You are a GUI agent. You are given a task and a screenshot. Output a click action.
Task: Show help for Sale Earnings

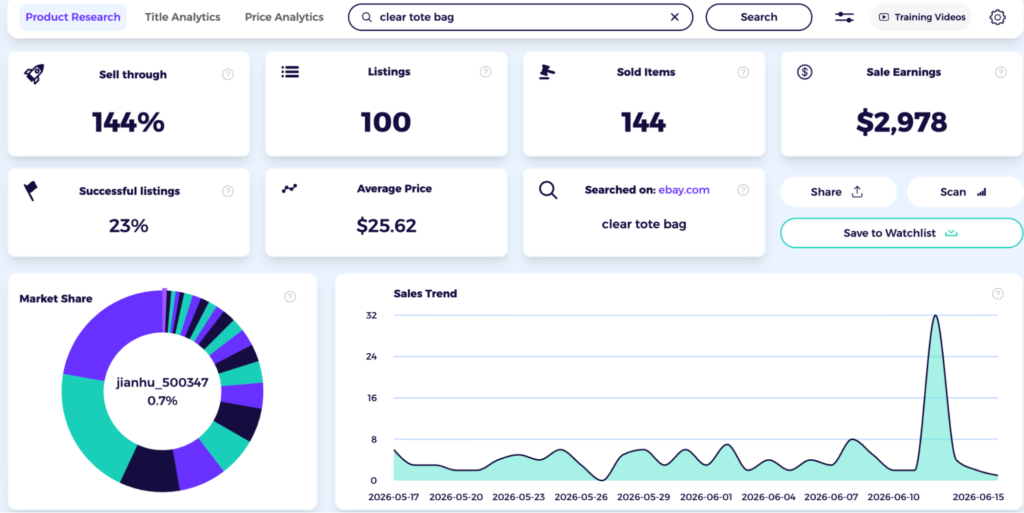(1000, 72)
